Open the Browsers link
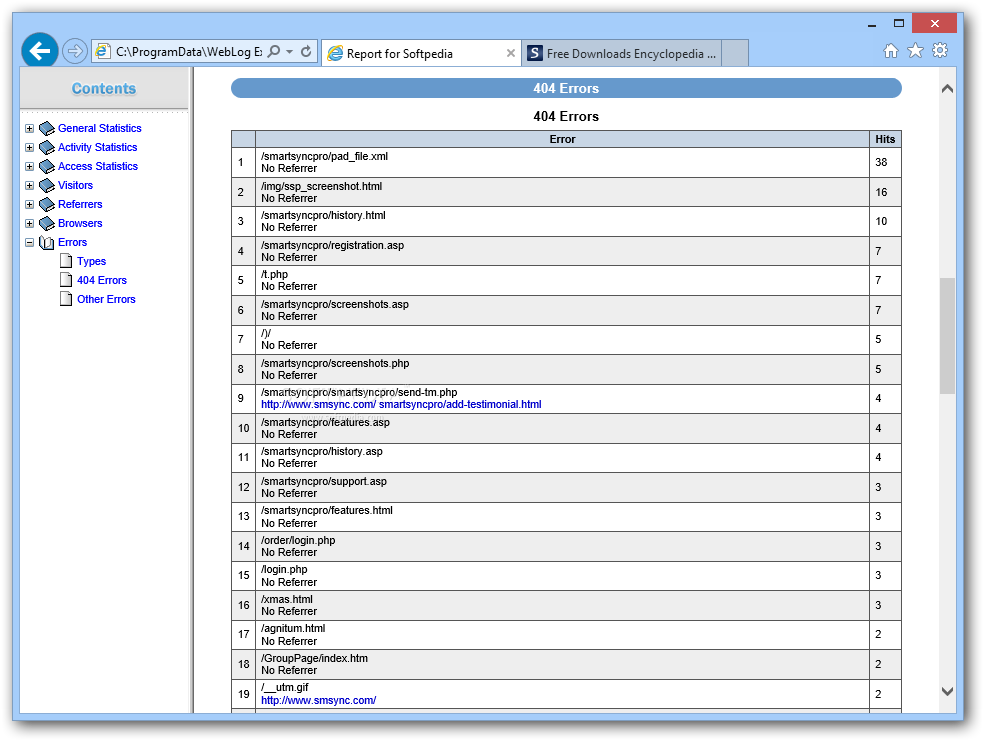 click(80, 223)
